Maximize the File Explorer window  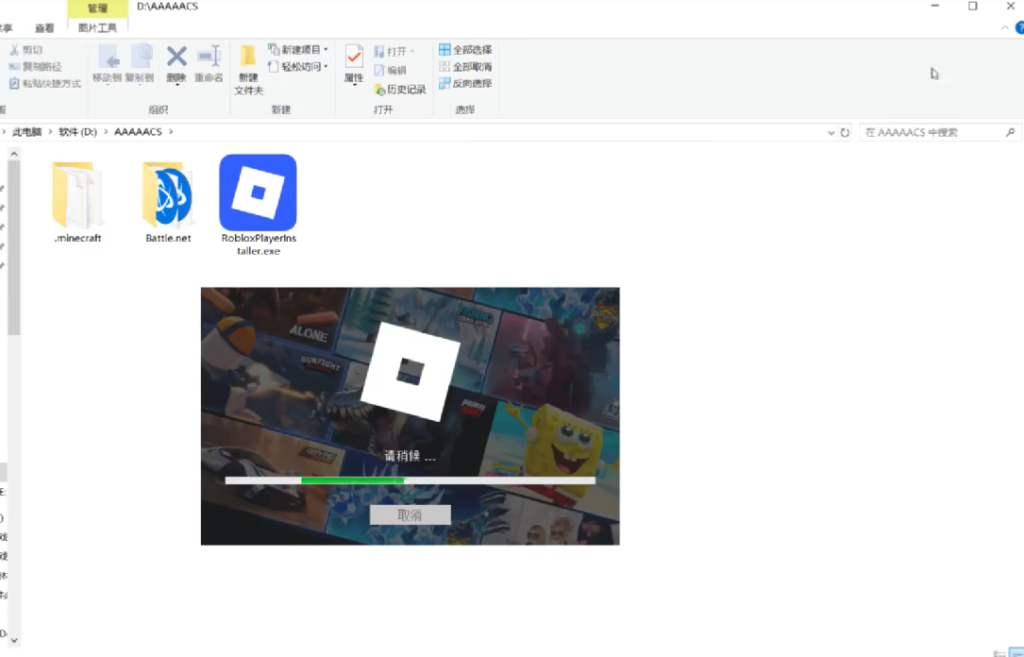tap(972, 6)
